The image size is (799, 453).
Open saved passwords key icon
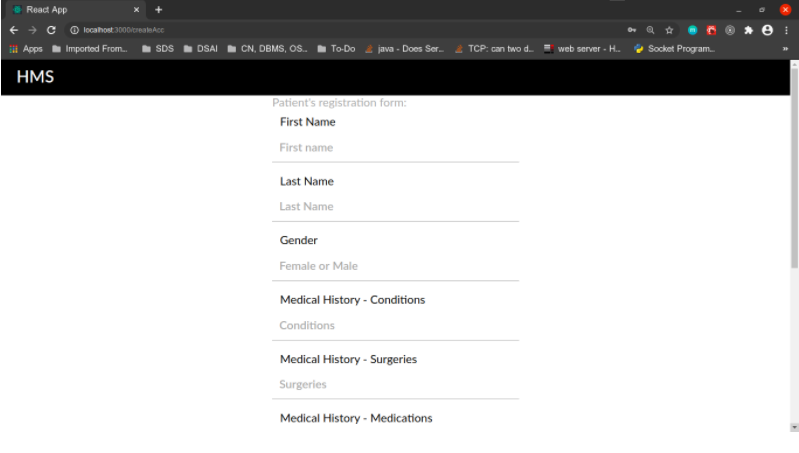coord(632,30)
